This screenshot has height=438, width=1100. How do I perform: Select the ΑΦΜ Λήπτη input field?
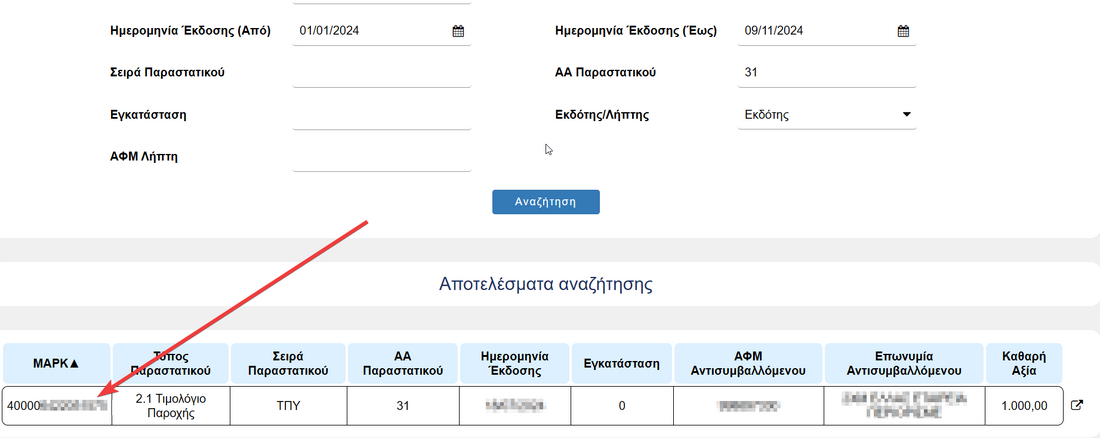[381, 157]
